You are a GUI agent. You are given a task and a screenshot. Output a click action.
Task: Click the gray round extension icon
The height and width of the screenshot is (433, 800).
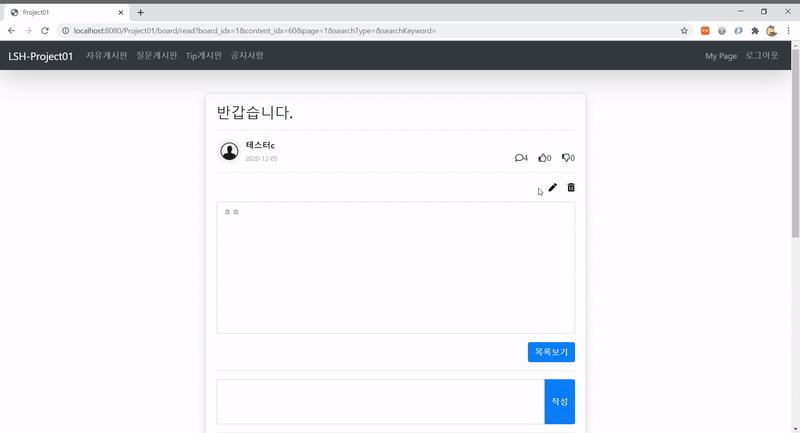[721, 31]
